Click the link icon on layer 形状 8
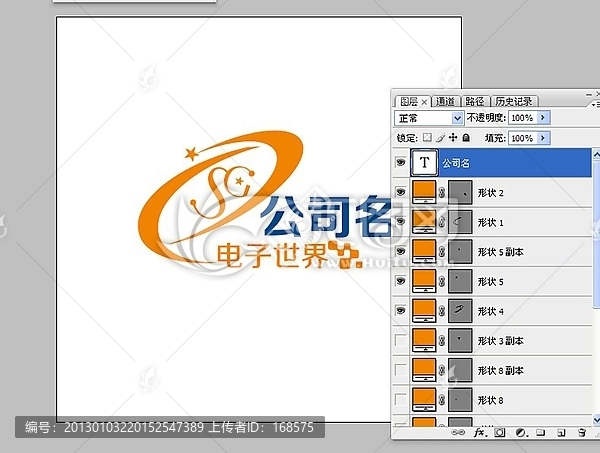The image size is (600, 453). tap(442, 400)
